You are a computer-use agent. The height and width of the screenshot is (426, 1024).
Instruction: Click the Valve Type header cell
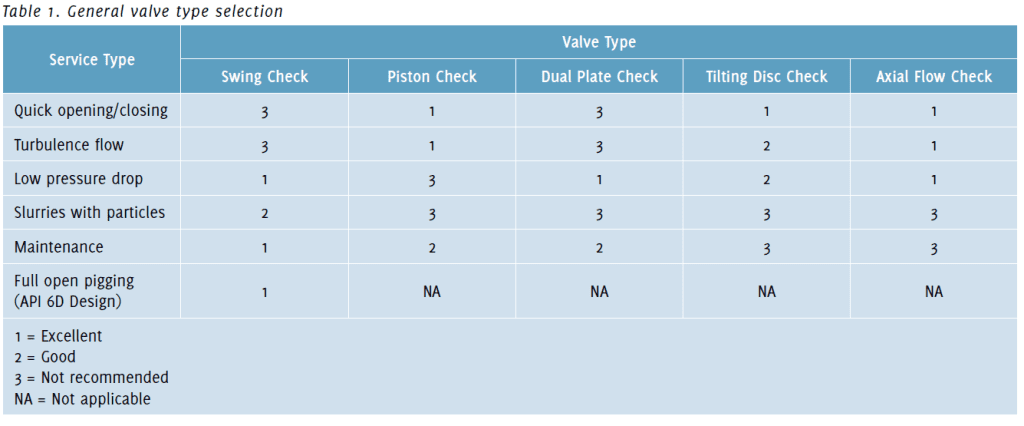(x=598, y=43)
